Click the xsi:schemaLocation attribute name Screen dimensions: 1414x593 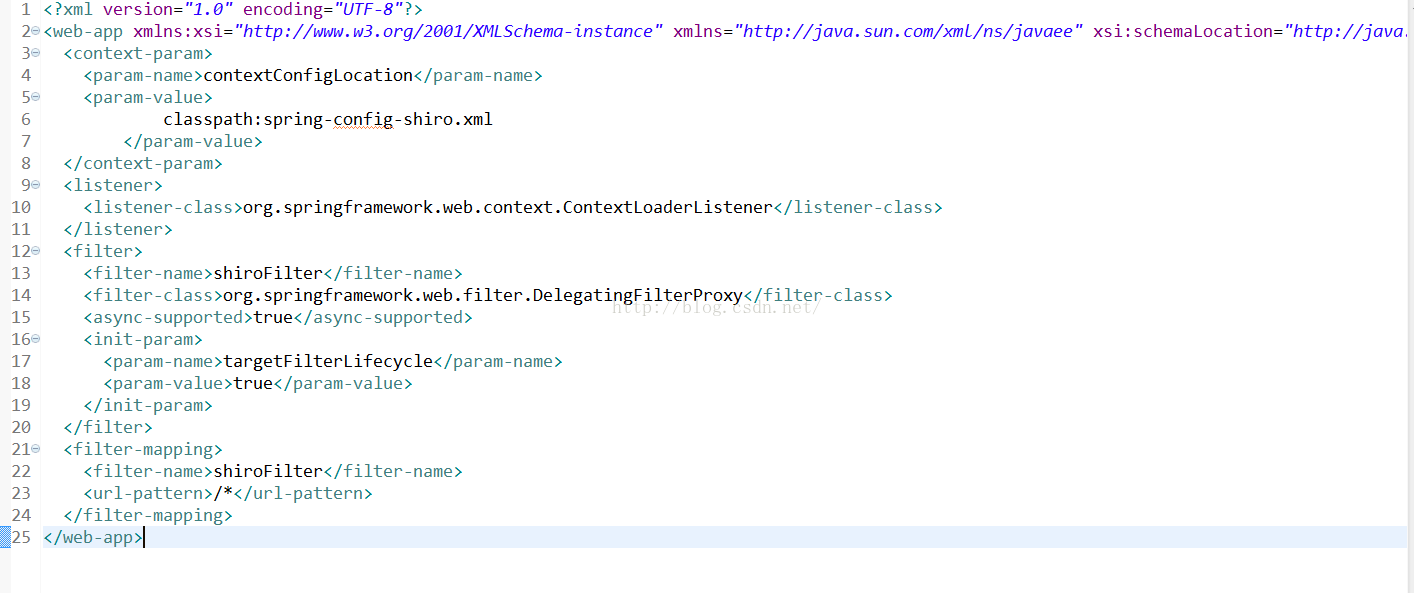[x=1183, y=31]
